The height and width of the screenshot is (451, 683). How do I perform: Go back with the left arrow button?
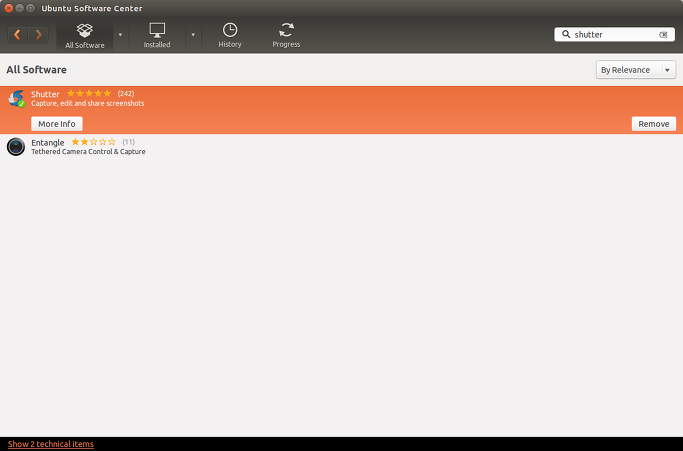(17, 34)
